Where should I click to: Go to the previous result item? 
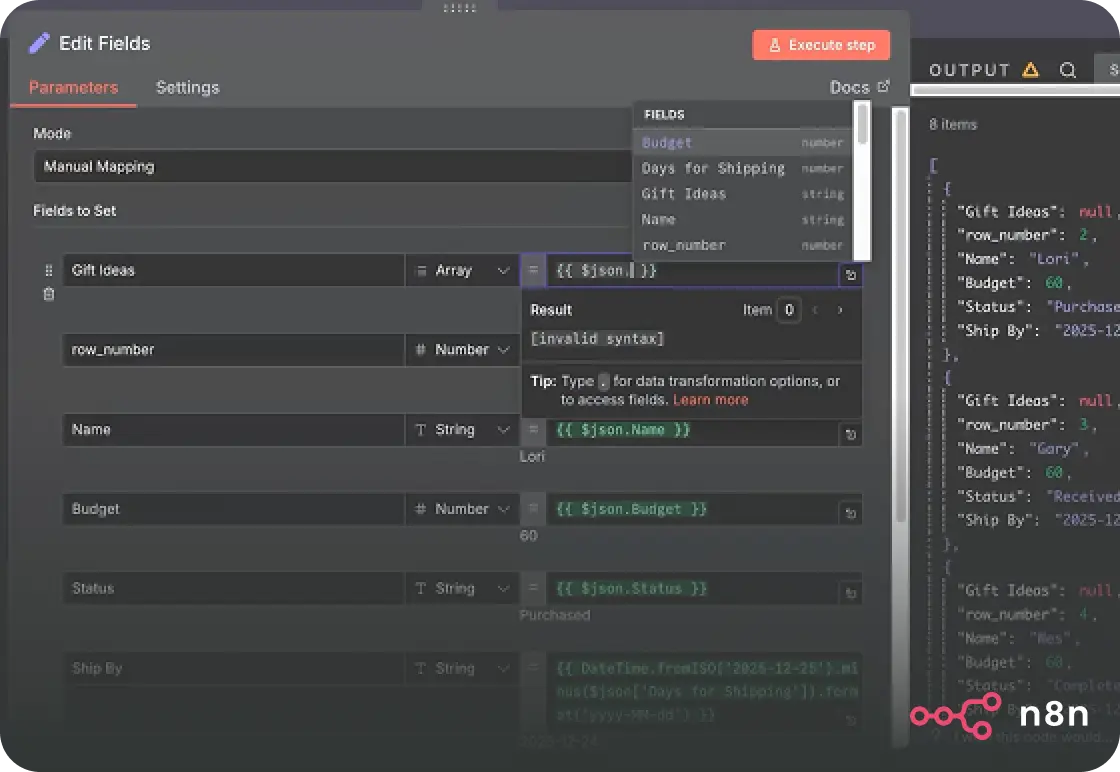(815, 310)
